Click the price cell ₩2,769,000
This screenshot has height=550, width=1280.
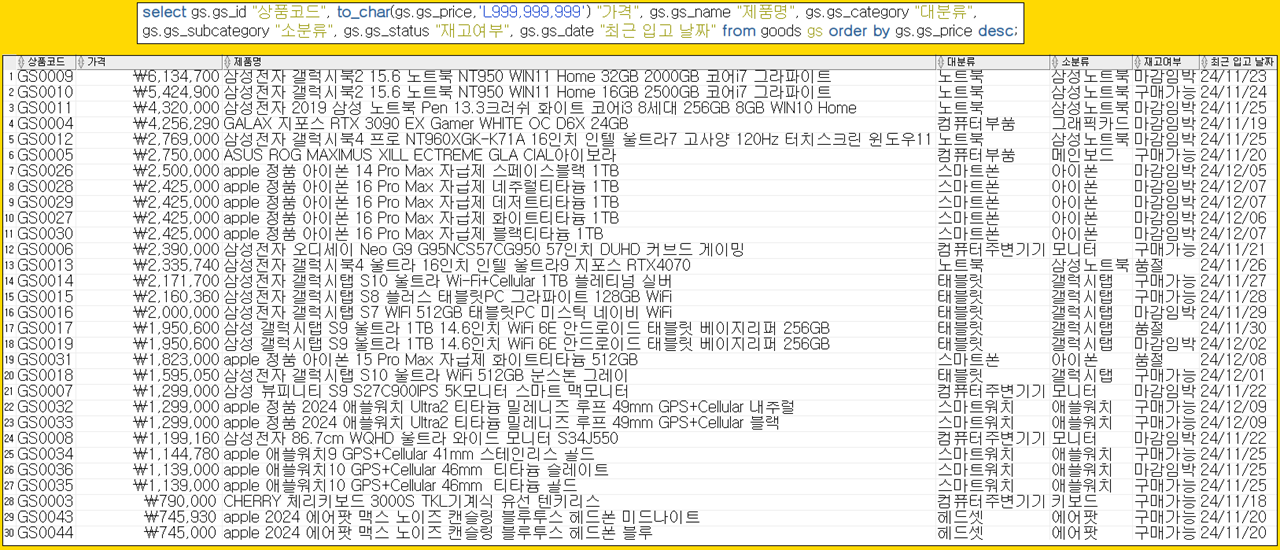(x=176, y=139)
